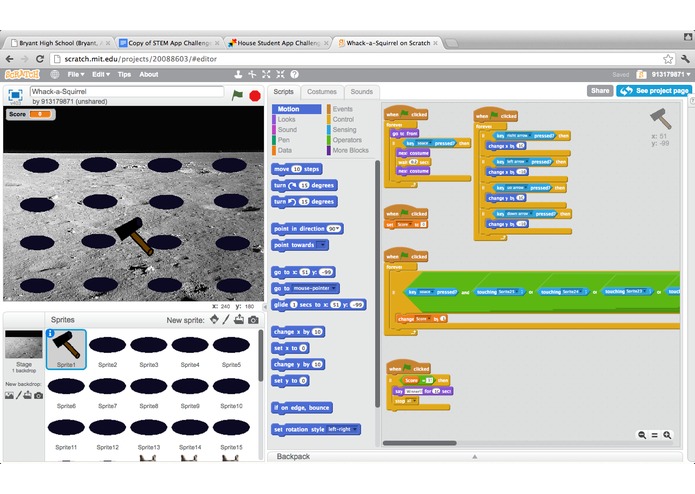Open the point towards target dropdown
The width and height of the screenshot is (695, 494).
click(x=322, y=245)
